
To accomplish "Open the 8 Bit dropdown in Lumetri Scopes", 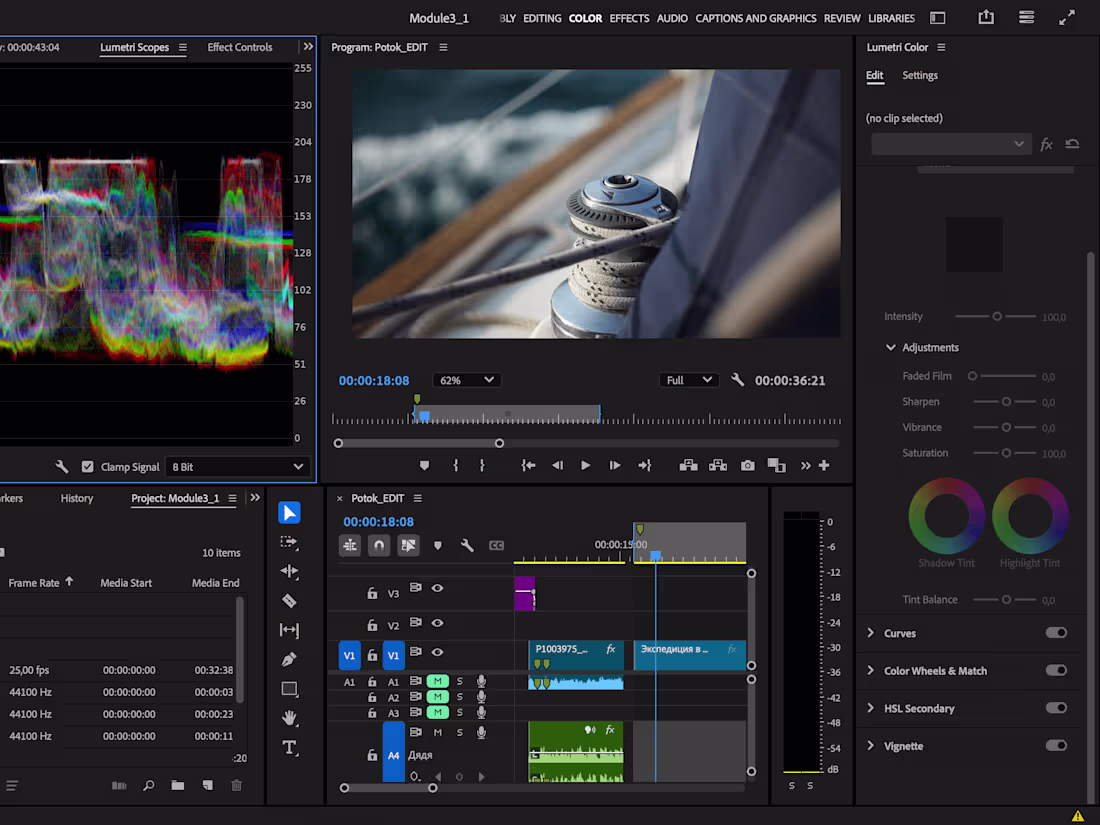I will pyautogui.click(x=237, y=466).
